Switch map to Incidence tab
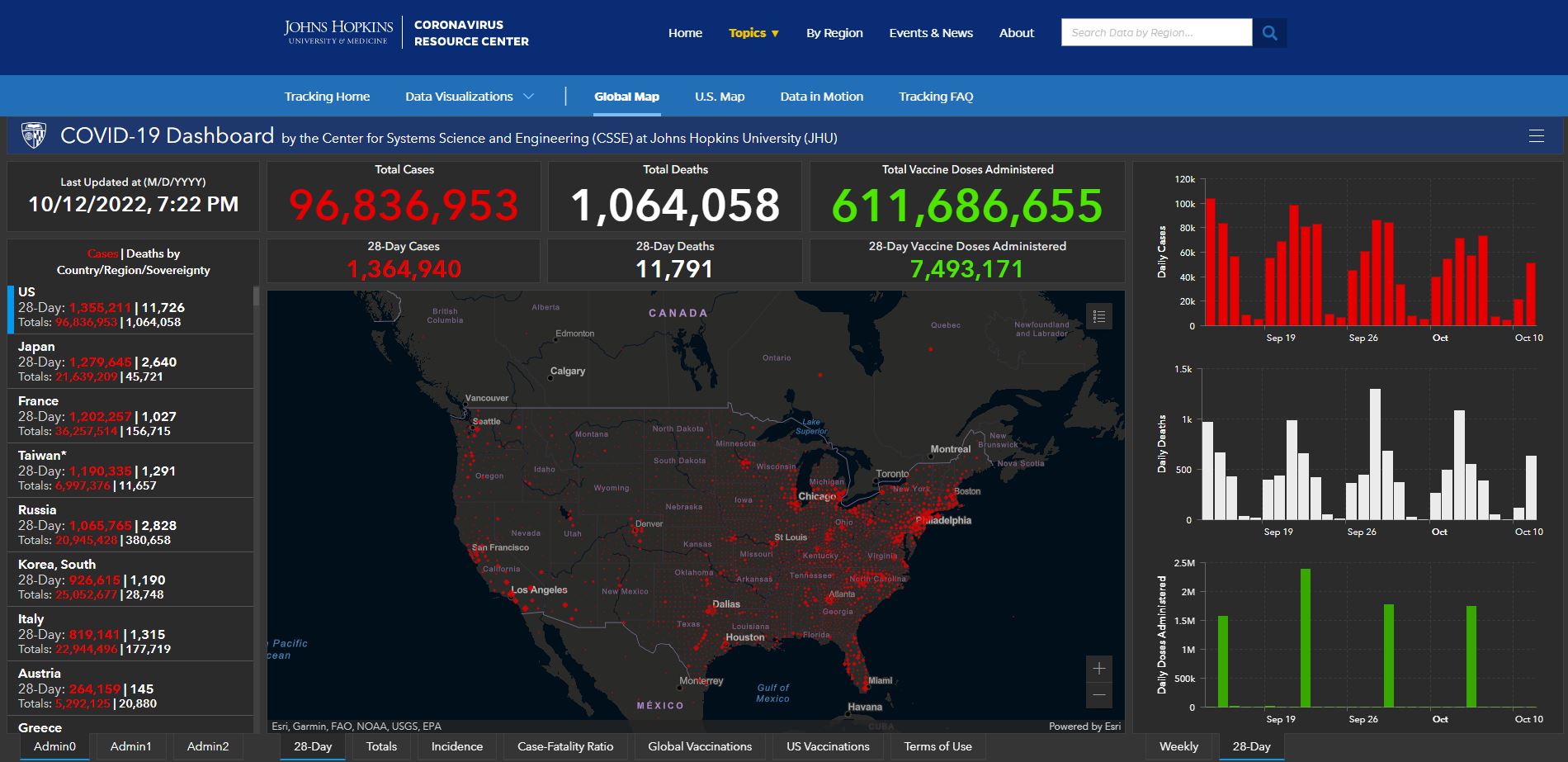The image size is (1568, 762). click(x=457, y=746)
